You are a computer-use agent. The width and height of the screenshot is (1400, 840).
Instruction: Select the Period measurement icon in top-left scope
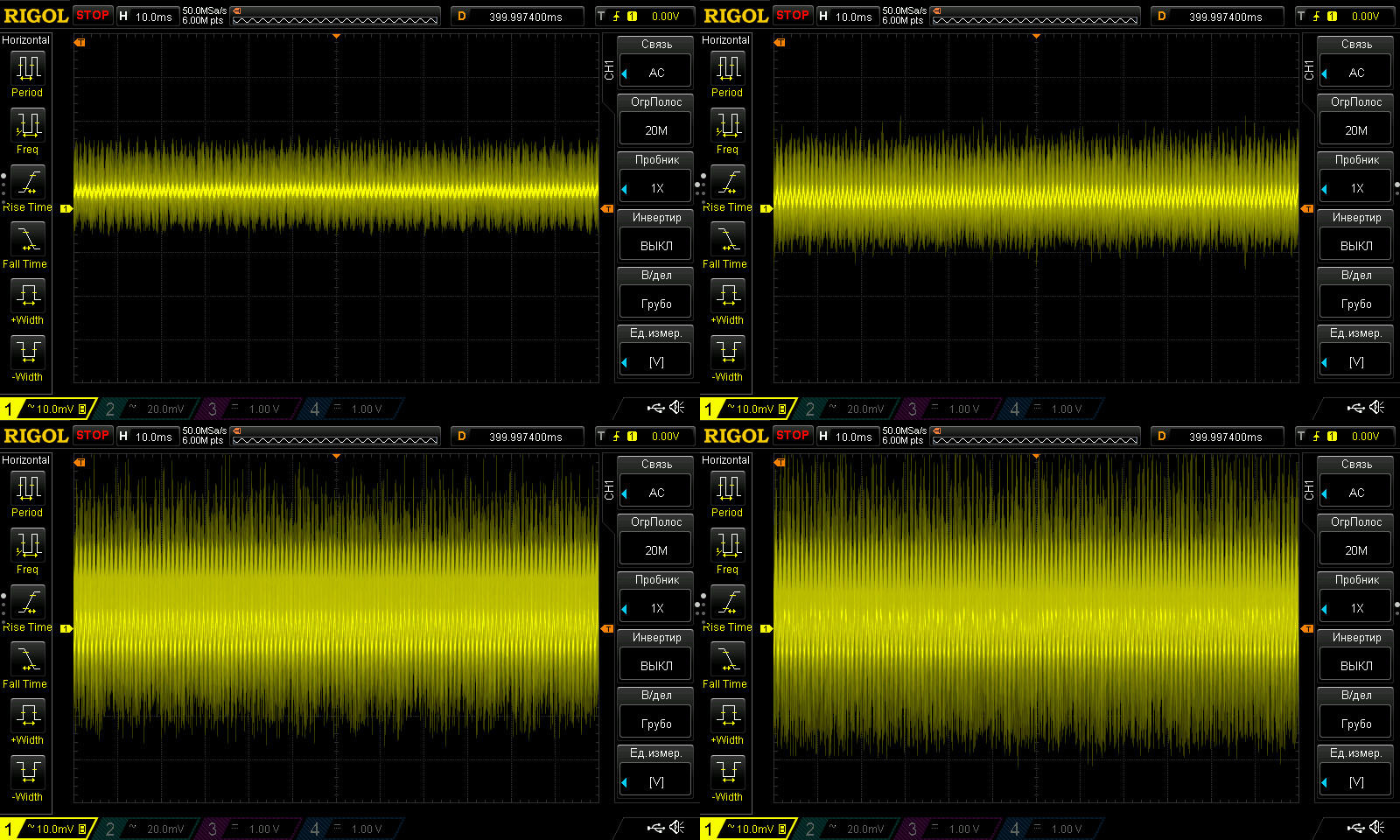28,68
